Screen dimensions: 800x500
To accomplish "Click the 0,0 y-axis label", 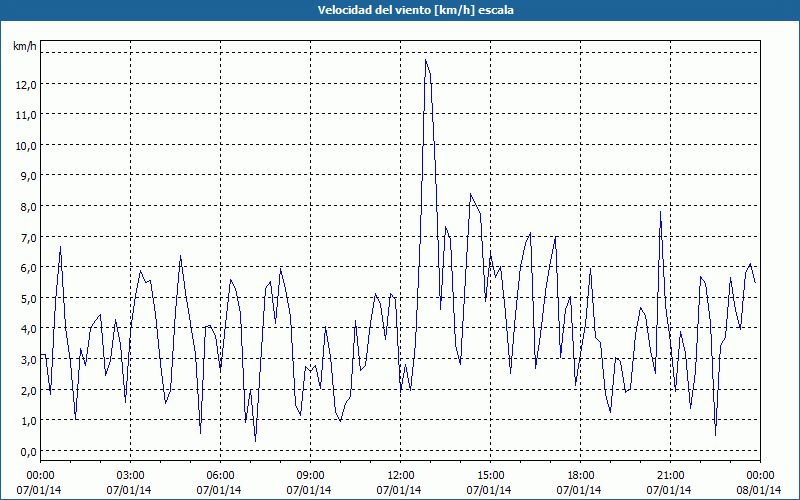I will (x=28, y=452).
